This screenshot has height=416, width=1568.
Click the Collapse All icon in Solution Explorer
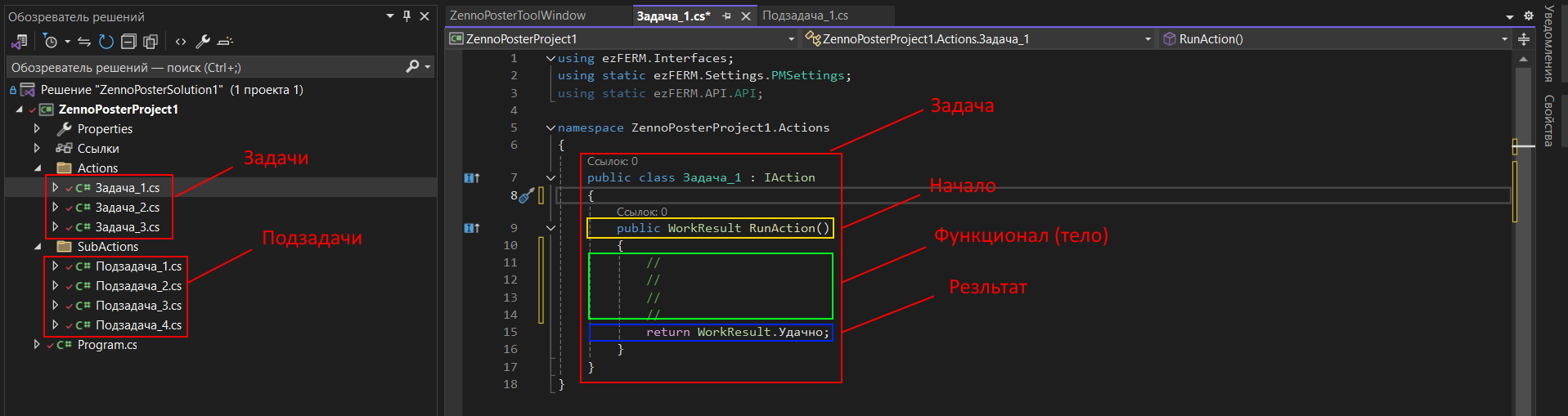pos(128,41)
